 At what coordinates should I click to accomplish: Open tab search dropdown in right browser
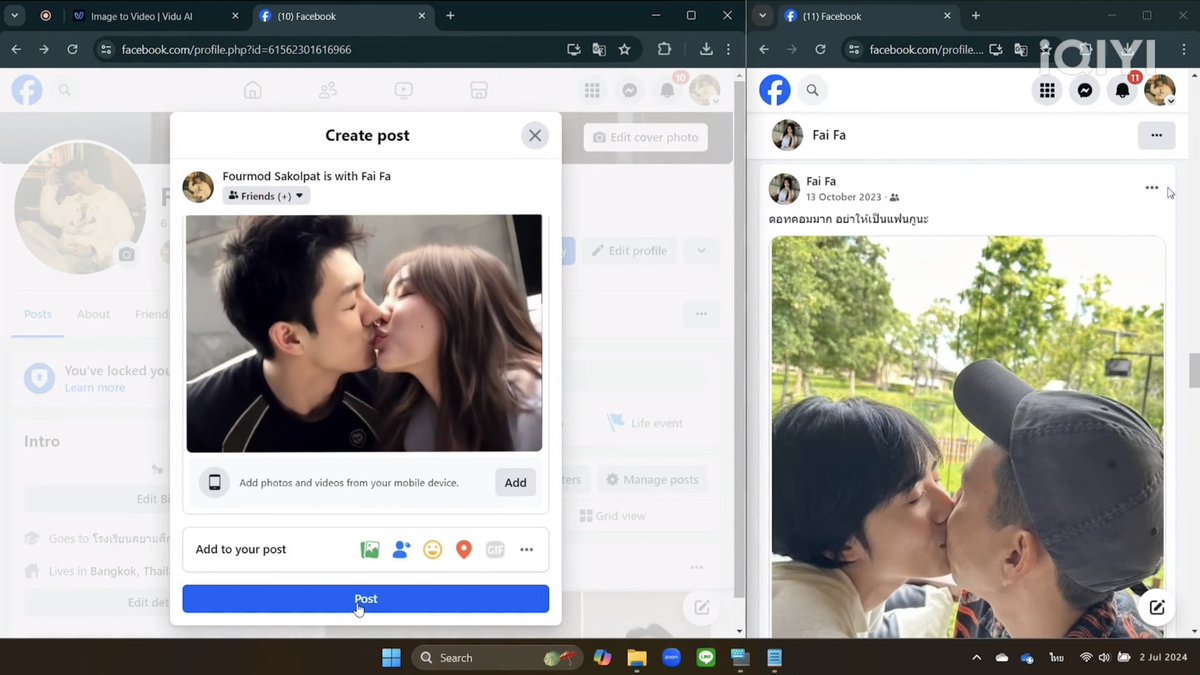pyautogui.click(x=763, y=16)
